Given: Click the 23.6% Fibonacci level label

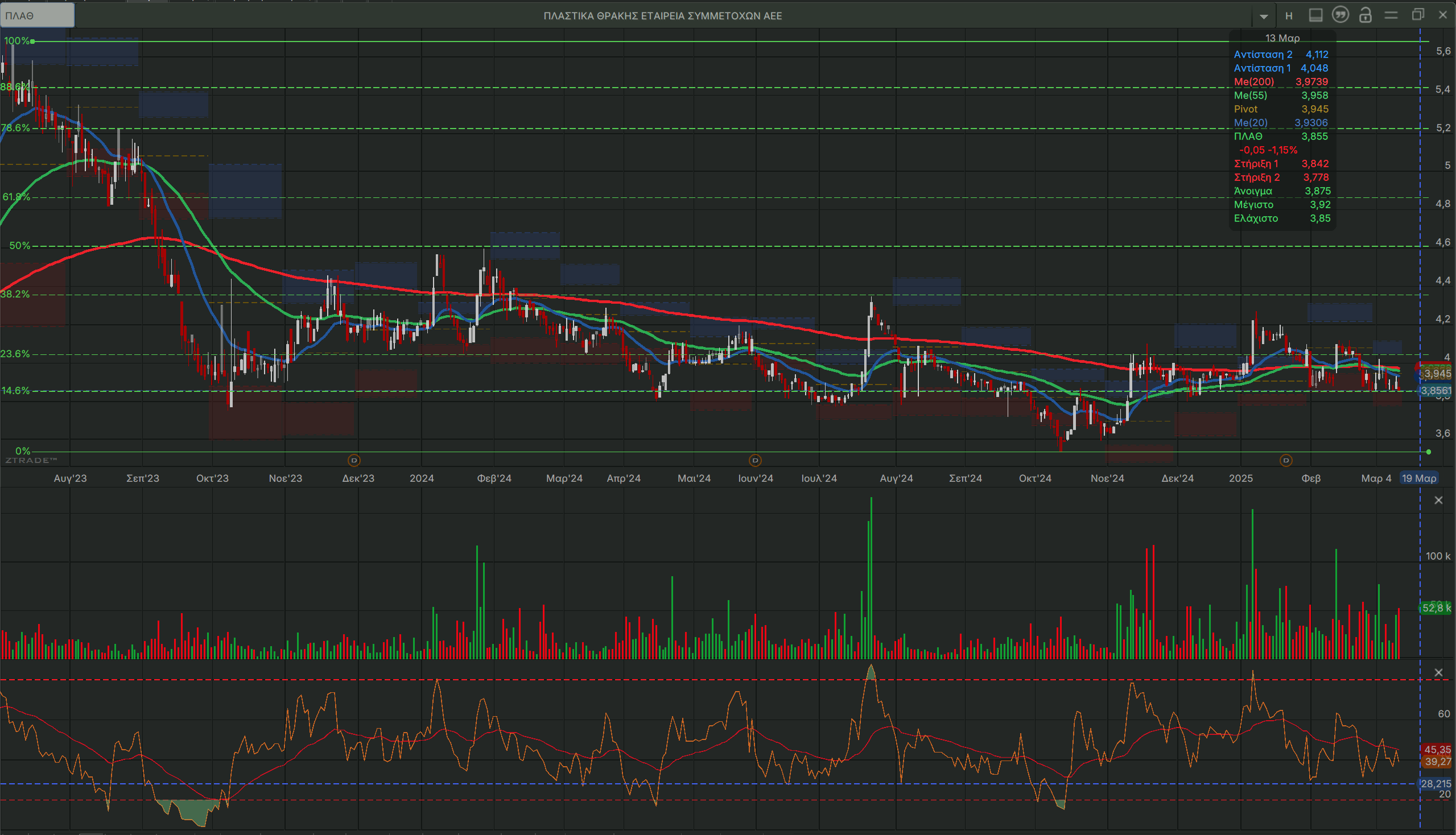Looking at the screenshot, I should click(15, 354).
